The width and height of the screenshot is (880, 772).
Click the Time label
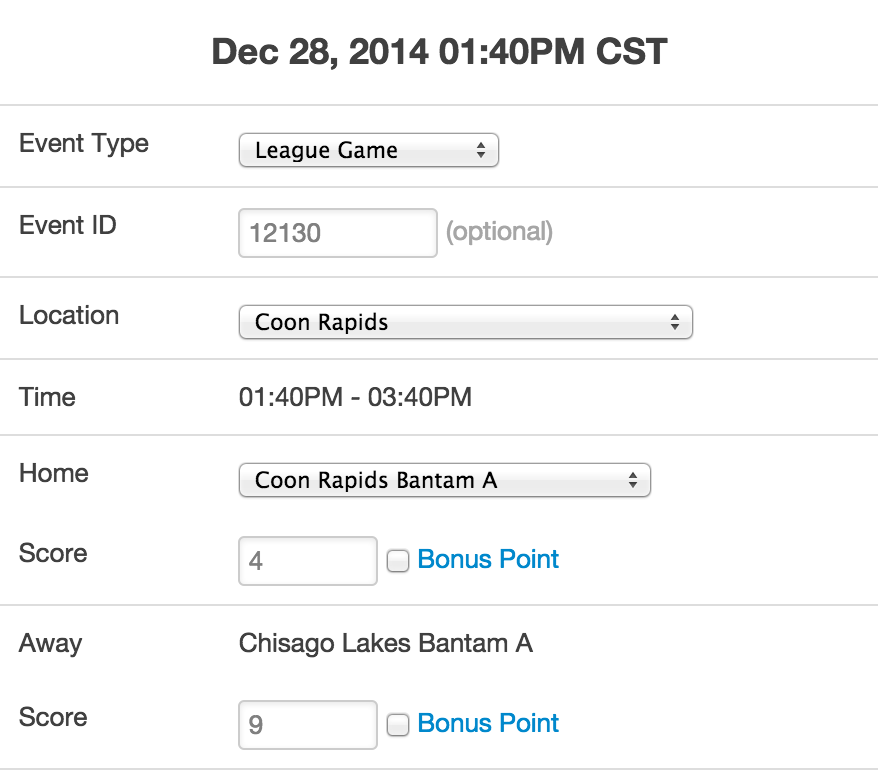coord(47,397)
